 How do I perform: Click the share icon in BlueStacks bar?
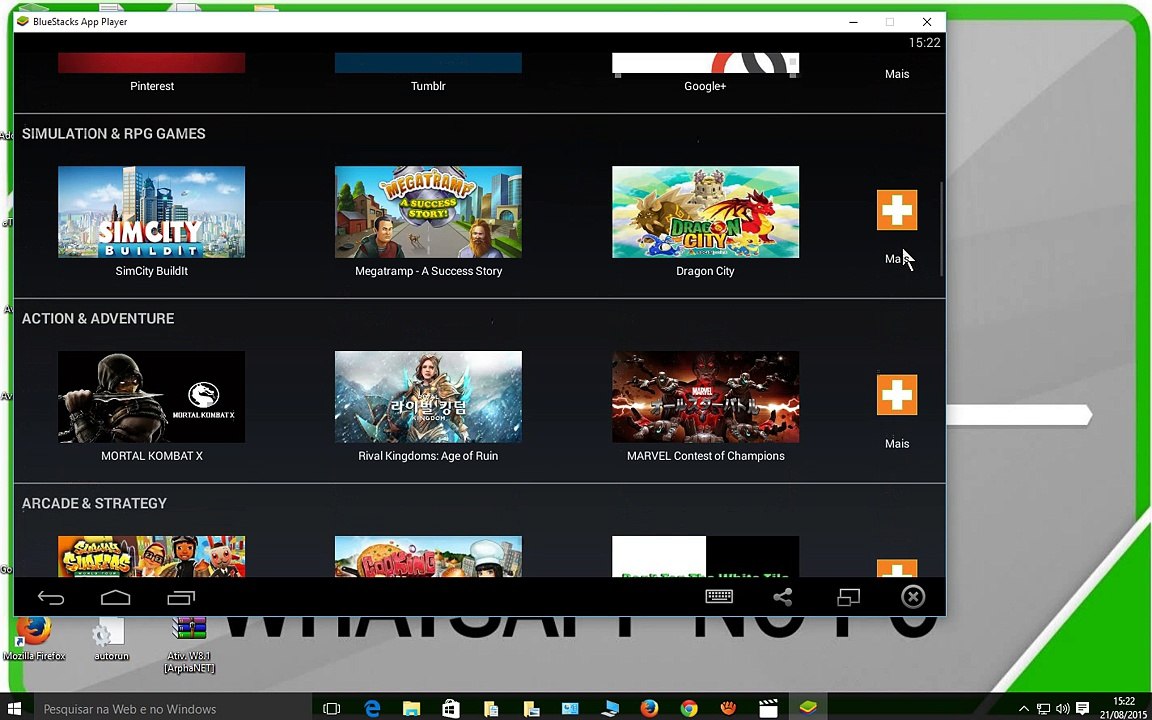click(782, 597)
